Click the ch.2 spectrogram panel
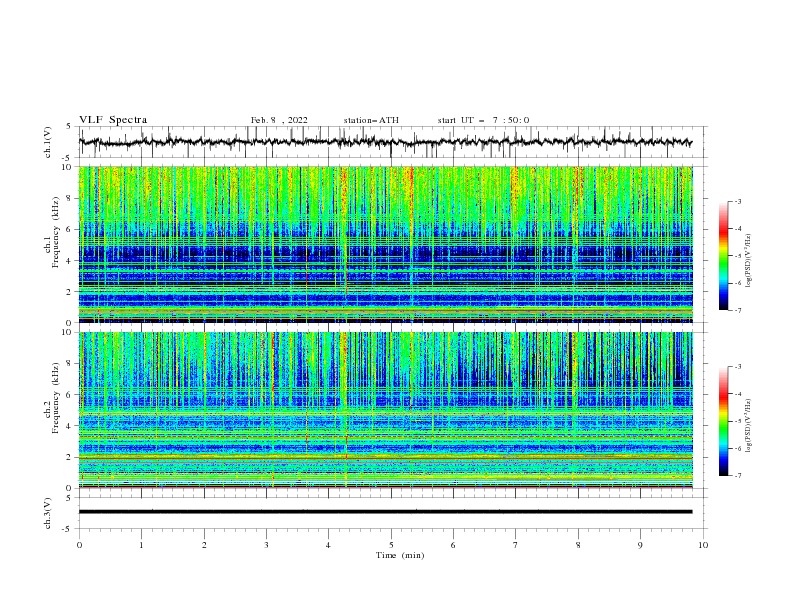Screen dimensions: 792x612 pyautogui.click(x=385, y=410)
